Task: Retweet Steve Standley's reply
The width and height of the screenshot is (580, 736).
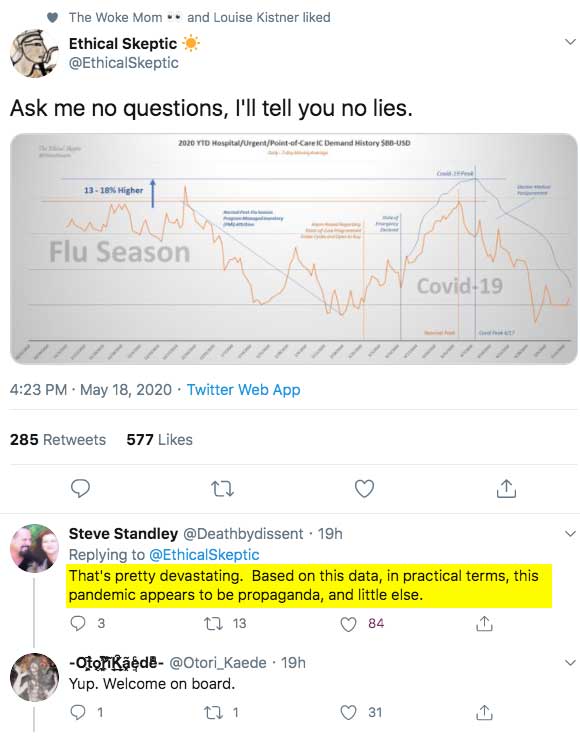Action: coord(214,624)
